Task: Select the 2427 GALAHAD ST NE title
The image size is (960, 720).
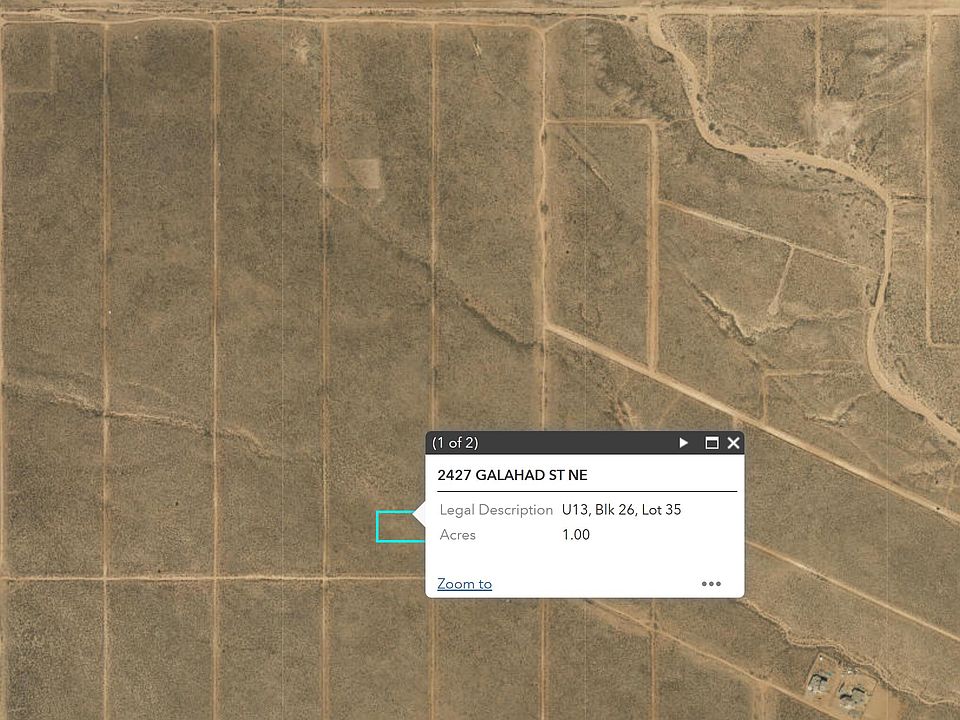Action: point(512,475)
